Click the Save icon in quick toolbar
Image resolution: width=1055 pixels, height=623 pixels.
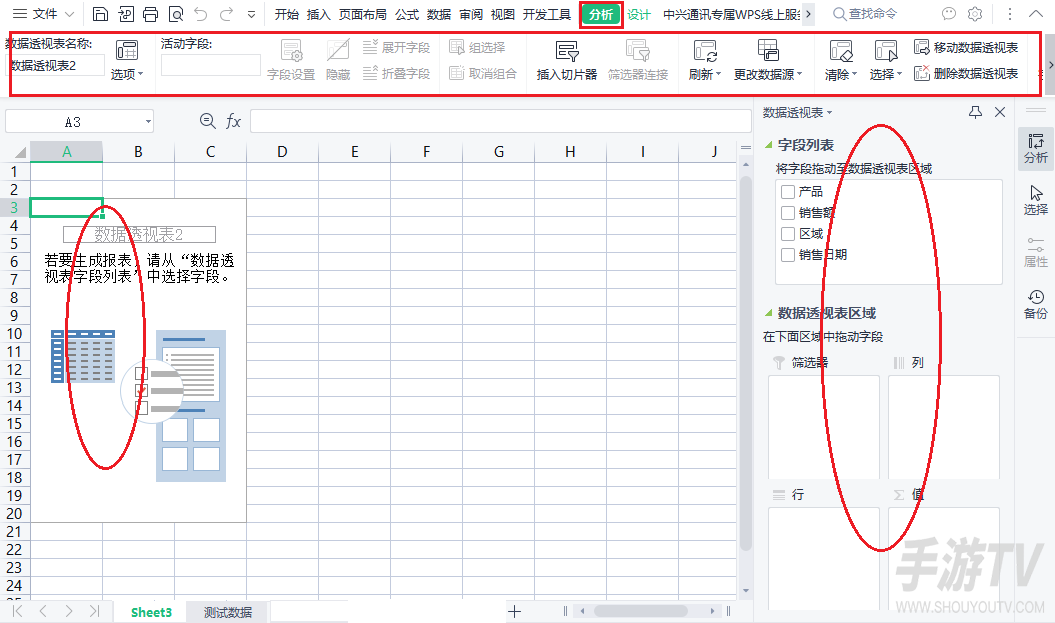click(100, 14)
